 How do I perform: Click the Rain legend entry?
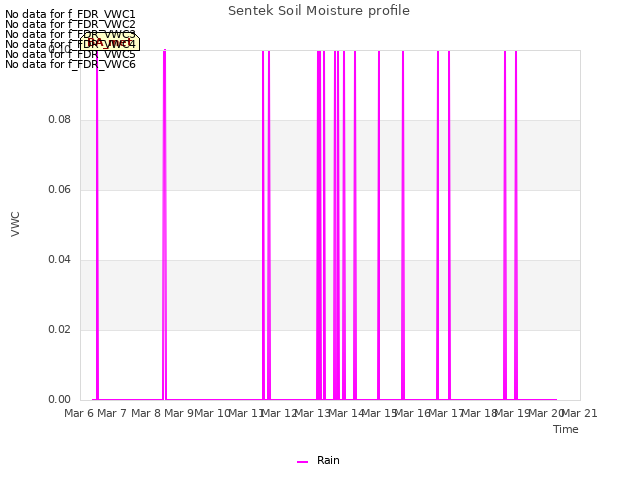[318, 460]
